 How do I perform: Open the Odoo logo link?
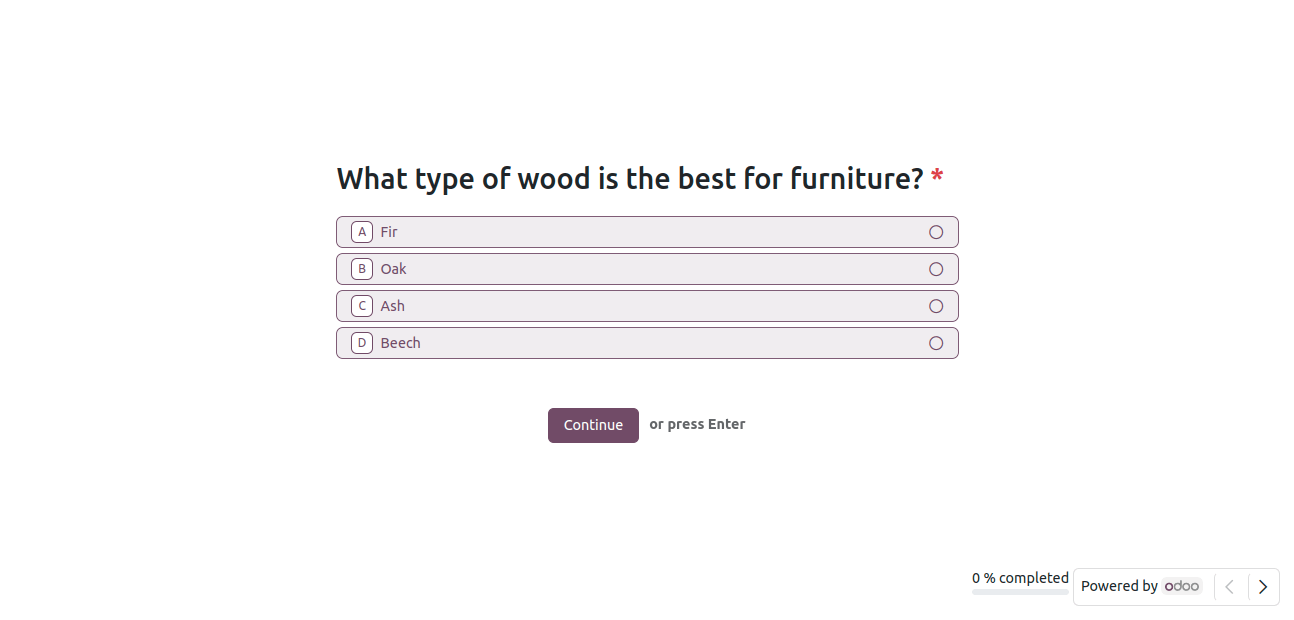click(x=1182, y=586)
